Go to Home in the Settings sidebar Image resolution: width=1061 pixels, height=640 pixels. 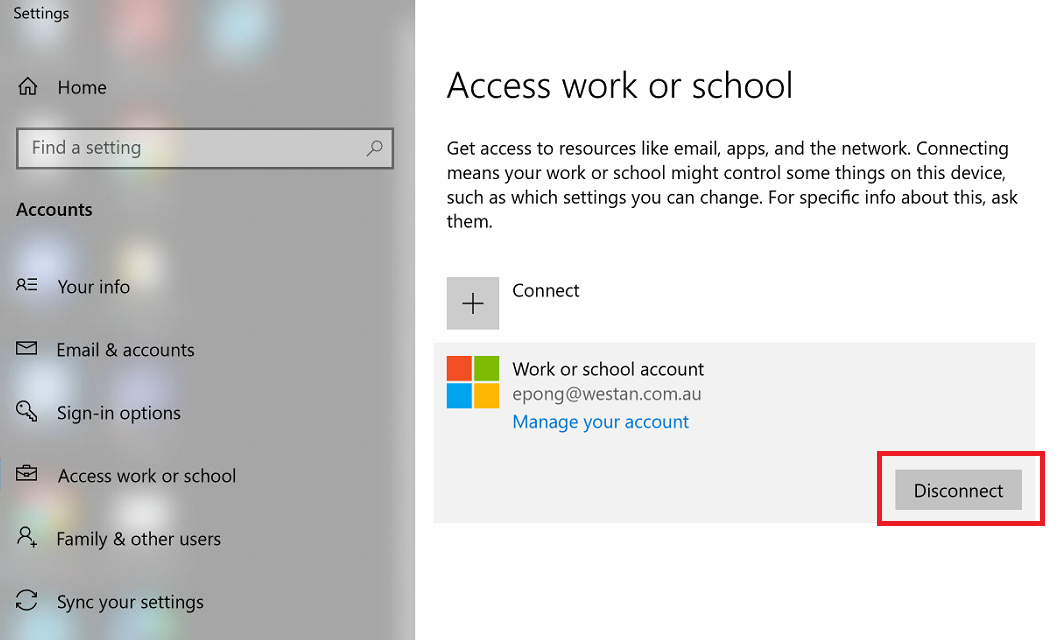pyautogui.click(x=82, y=88)
